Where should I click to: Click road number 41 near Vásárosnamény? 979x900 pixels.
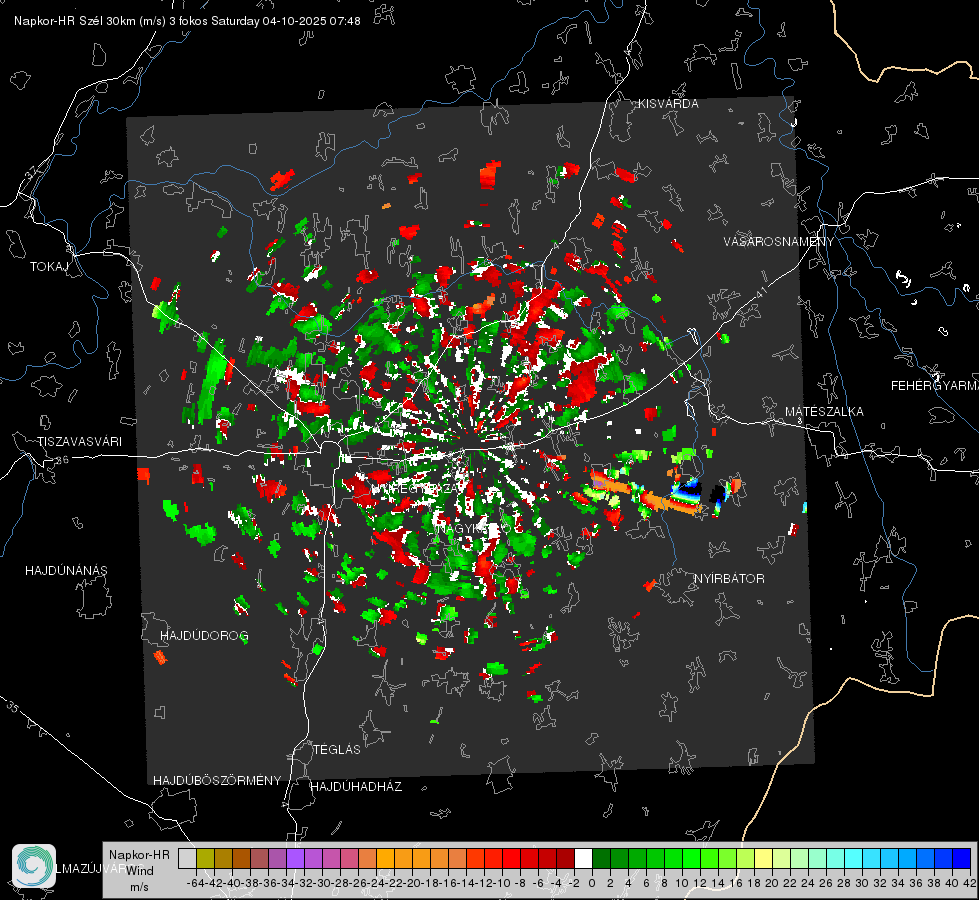pos(760,292)
